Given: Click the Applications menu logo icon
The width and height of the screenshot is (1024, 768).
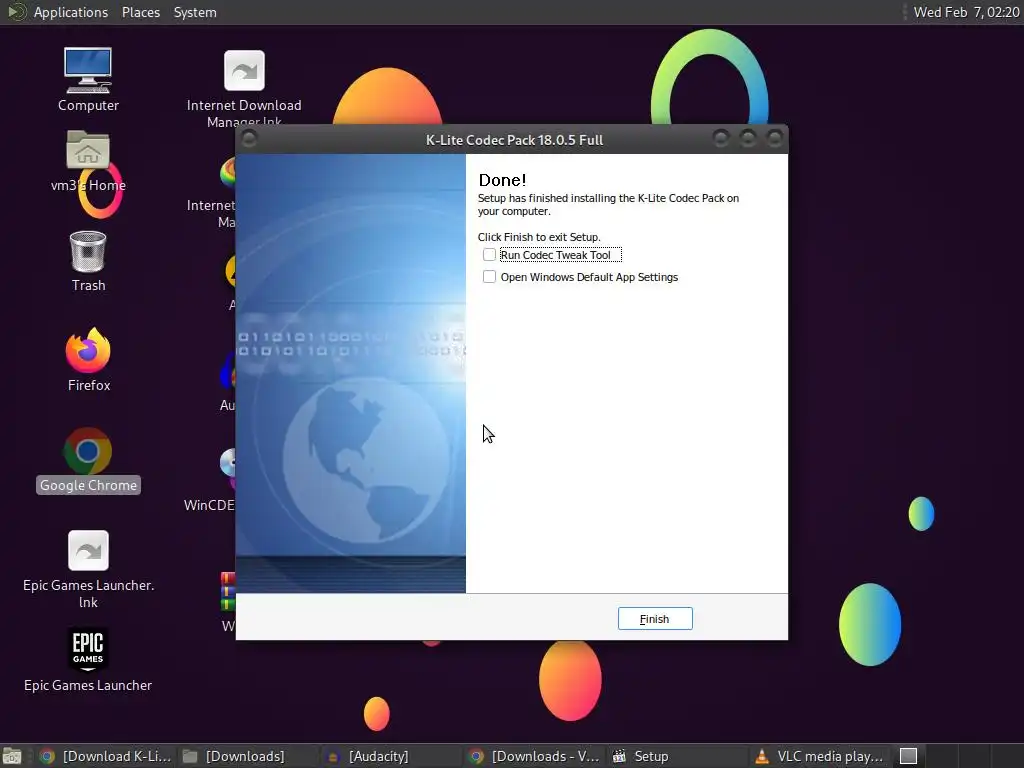Looking at the screenshot, I should tap(16, 12).
